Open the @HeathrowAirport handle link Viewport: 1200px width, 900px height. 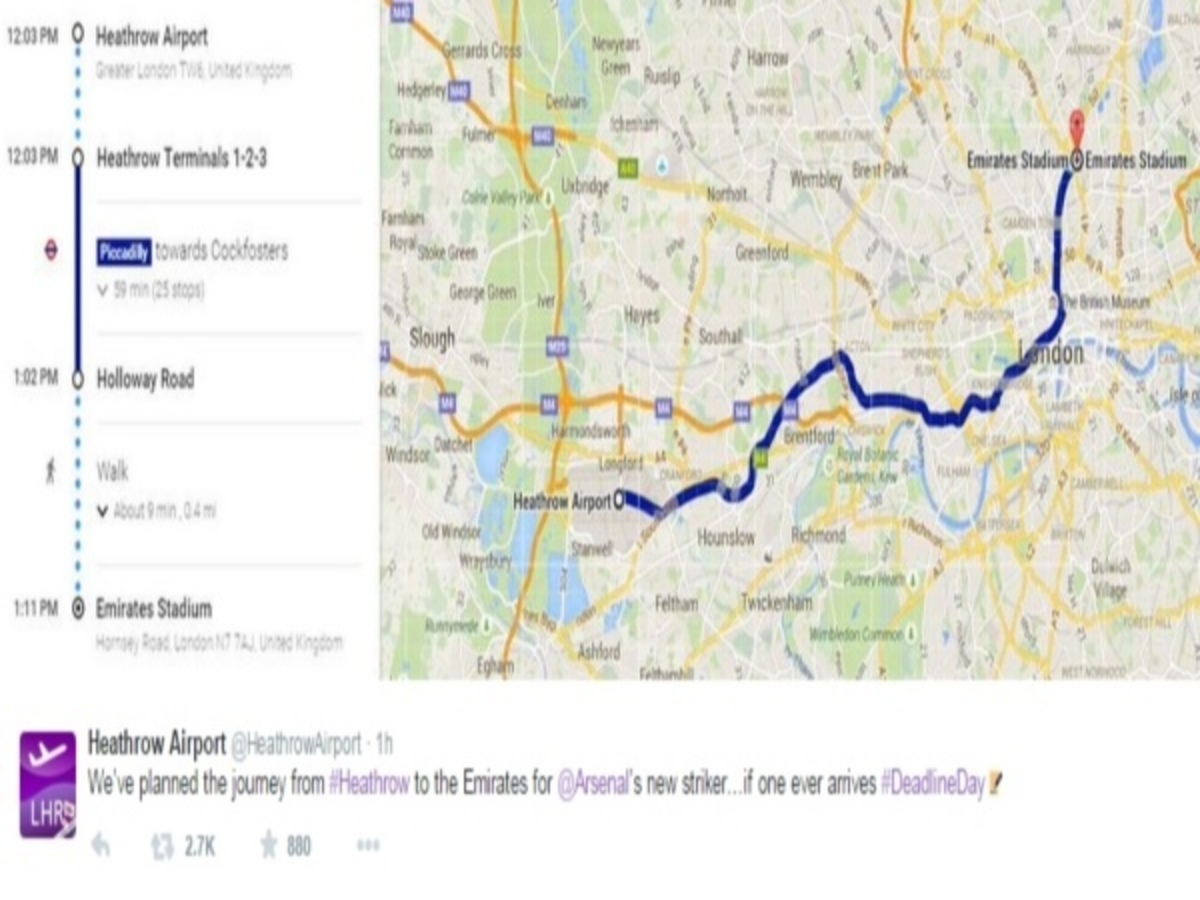point(296,744)
